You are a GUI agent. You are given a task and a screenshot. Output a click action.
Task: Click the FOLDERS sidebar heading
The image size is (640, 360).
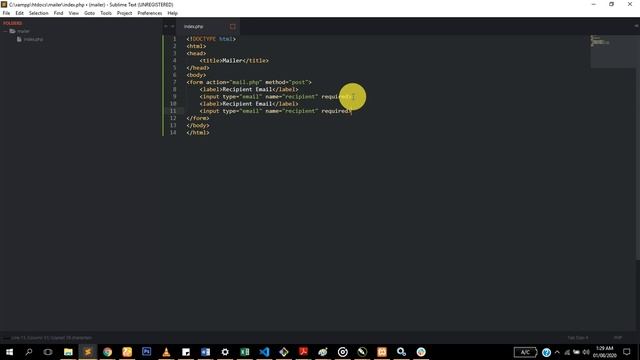13,23
